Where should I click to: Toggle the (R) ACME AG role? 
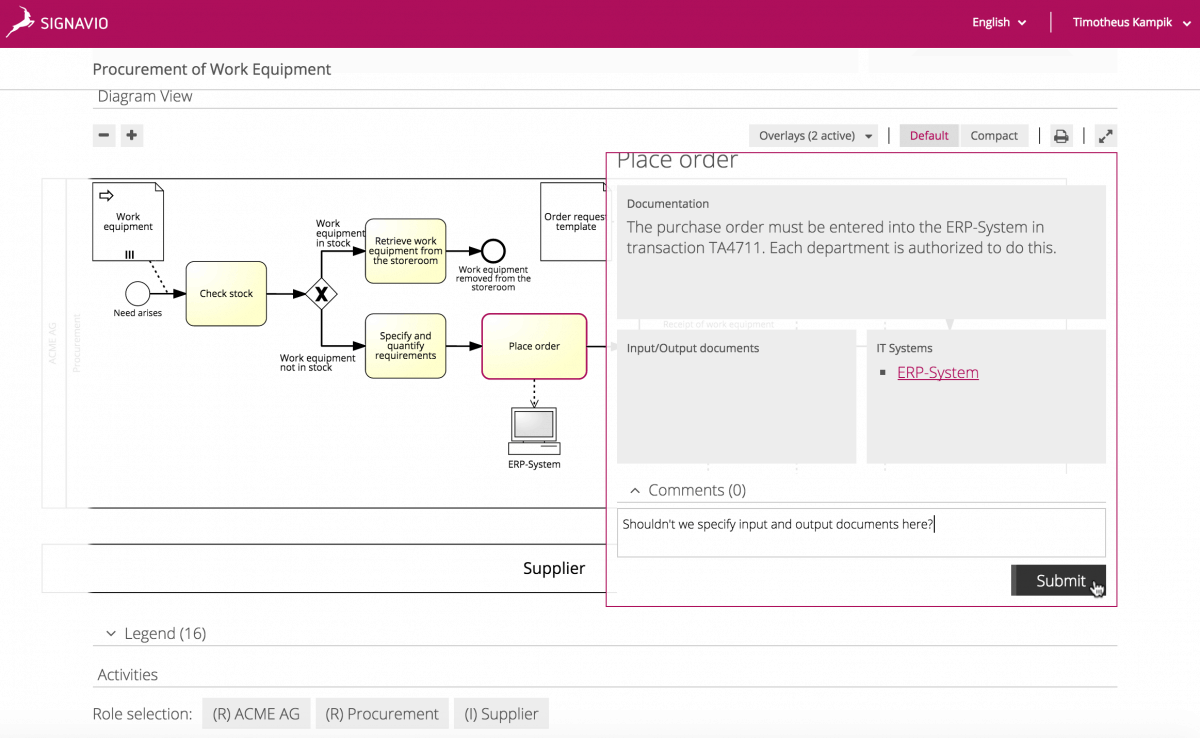pos(256,713)
